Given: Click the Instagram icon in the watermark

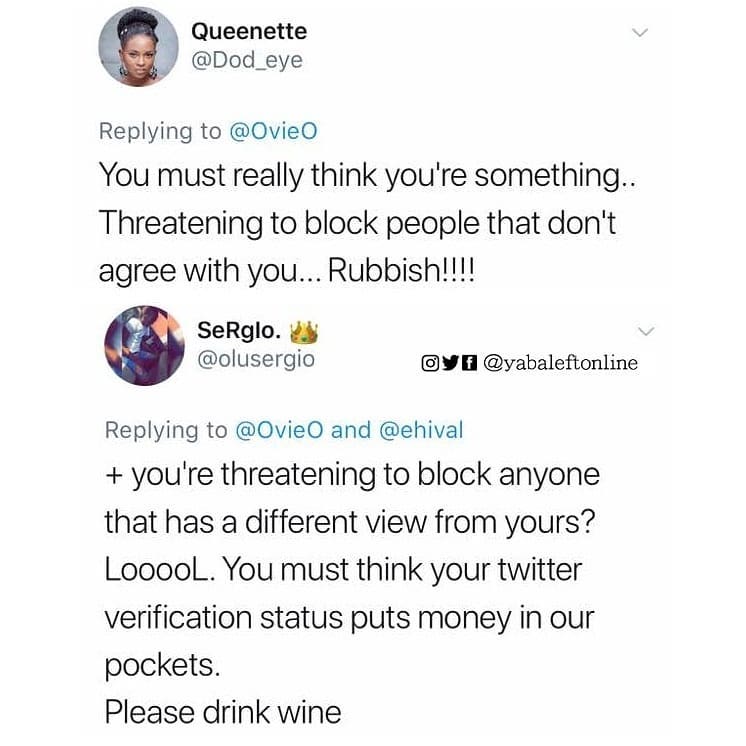Looking at the screenshot, I should [x=431, y=363].
